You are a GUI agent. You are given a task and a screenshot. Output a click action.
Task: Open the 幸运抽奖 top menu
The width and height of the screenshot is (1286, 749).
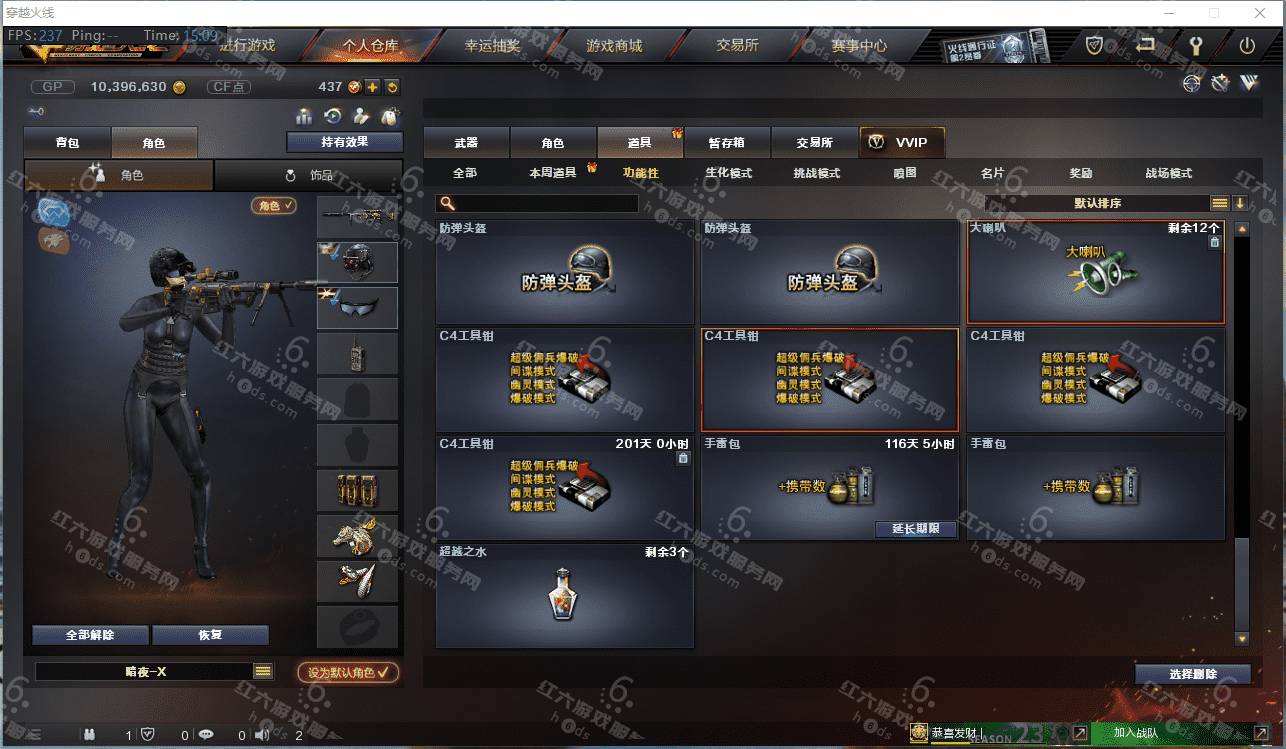pyautogui.click(x=493, y=45)
